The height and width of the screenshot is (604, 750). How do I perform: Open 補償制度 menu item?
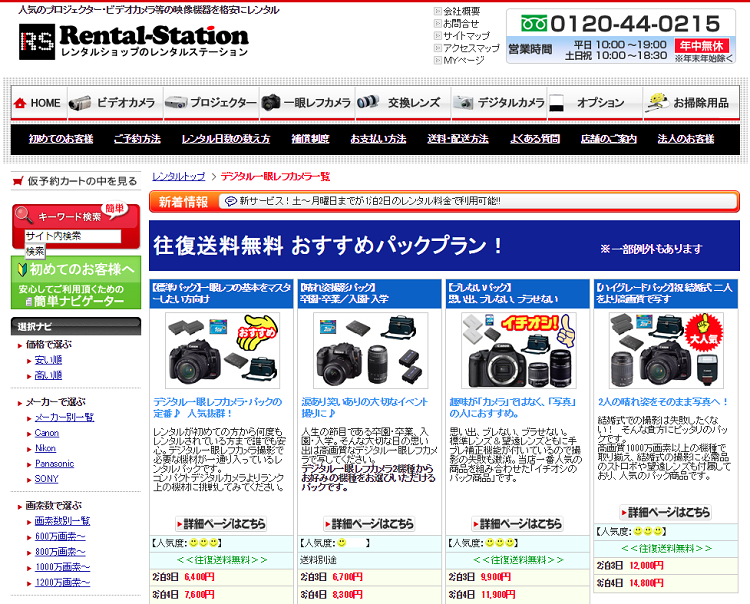pos(310,139)
